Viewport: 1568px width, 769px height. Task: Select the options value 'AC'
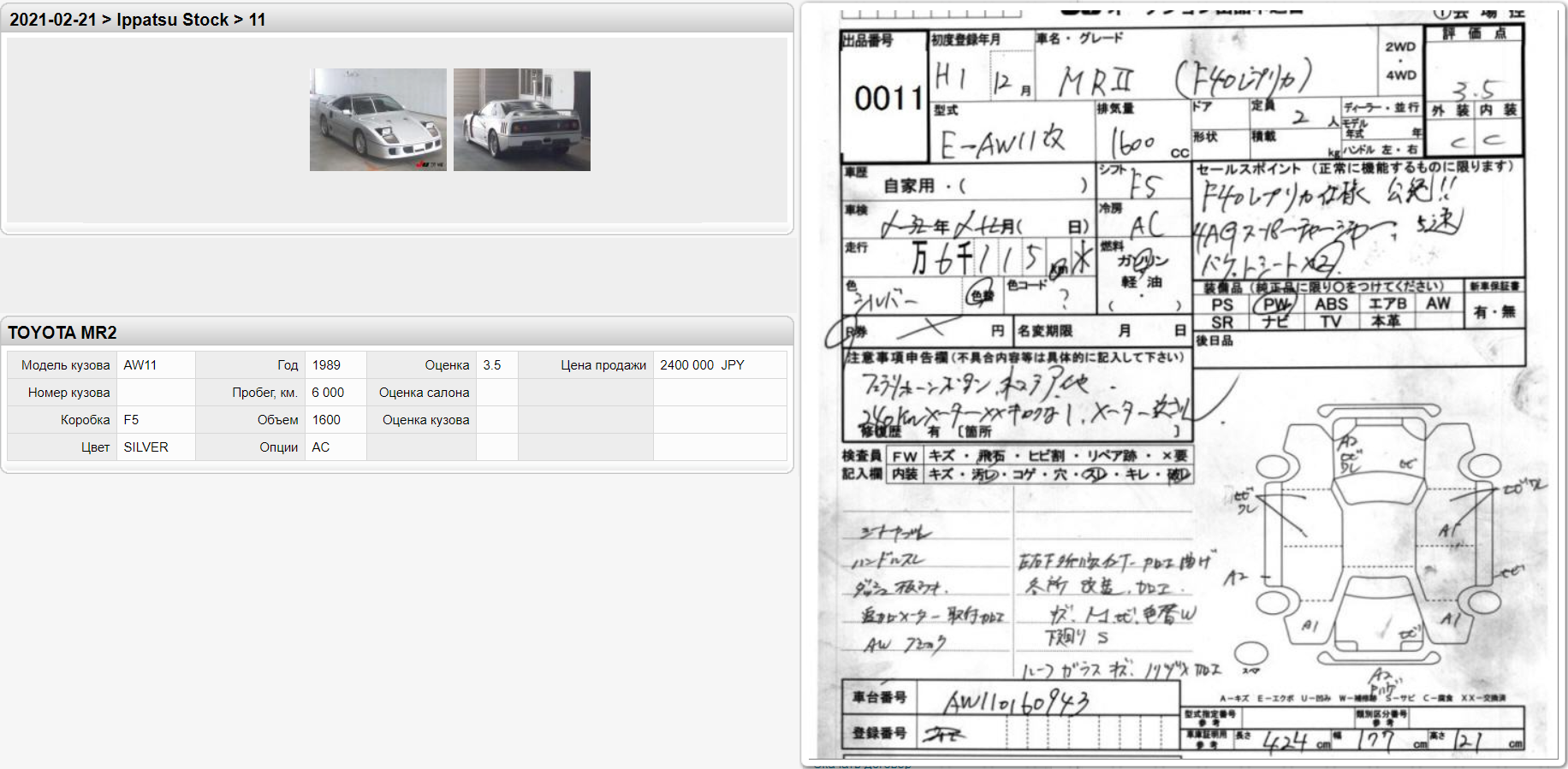321,447
